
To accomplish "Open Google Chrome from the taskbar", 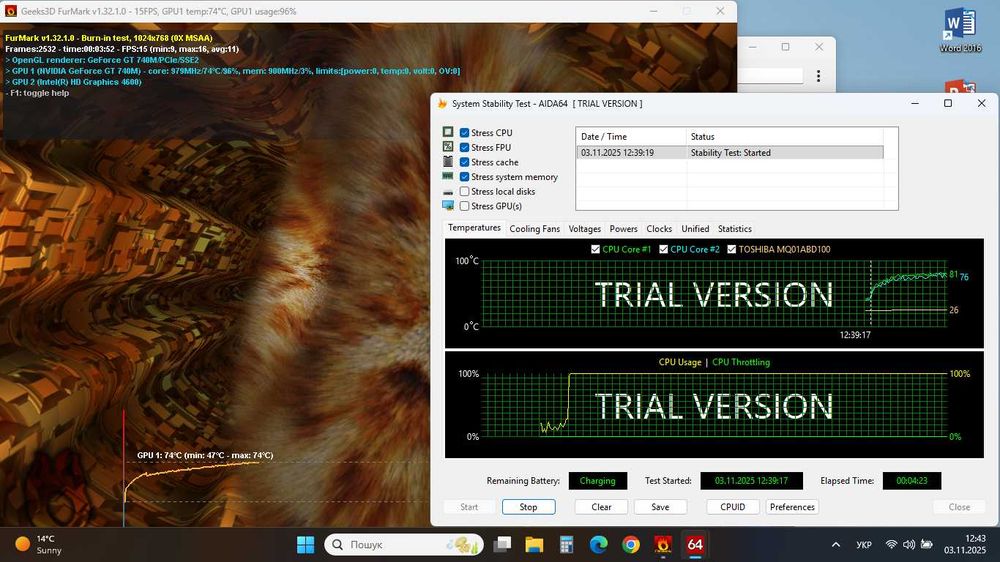I will click(630, 545).
